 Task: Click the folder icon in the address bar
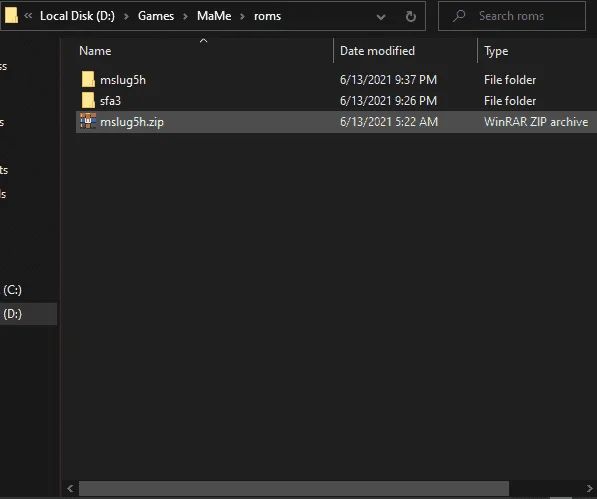click(11, 16)
